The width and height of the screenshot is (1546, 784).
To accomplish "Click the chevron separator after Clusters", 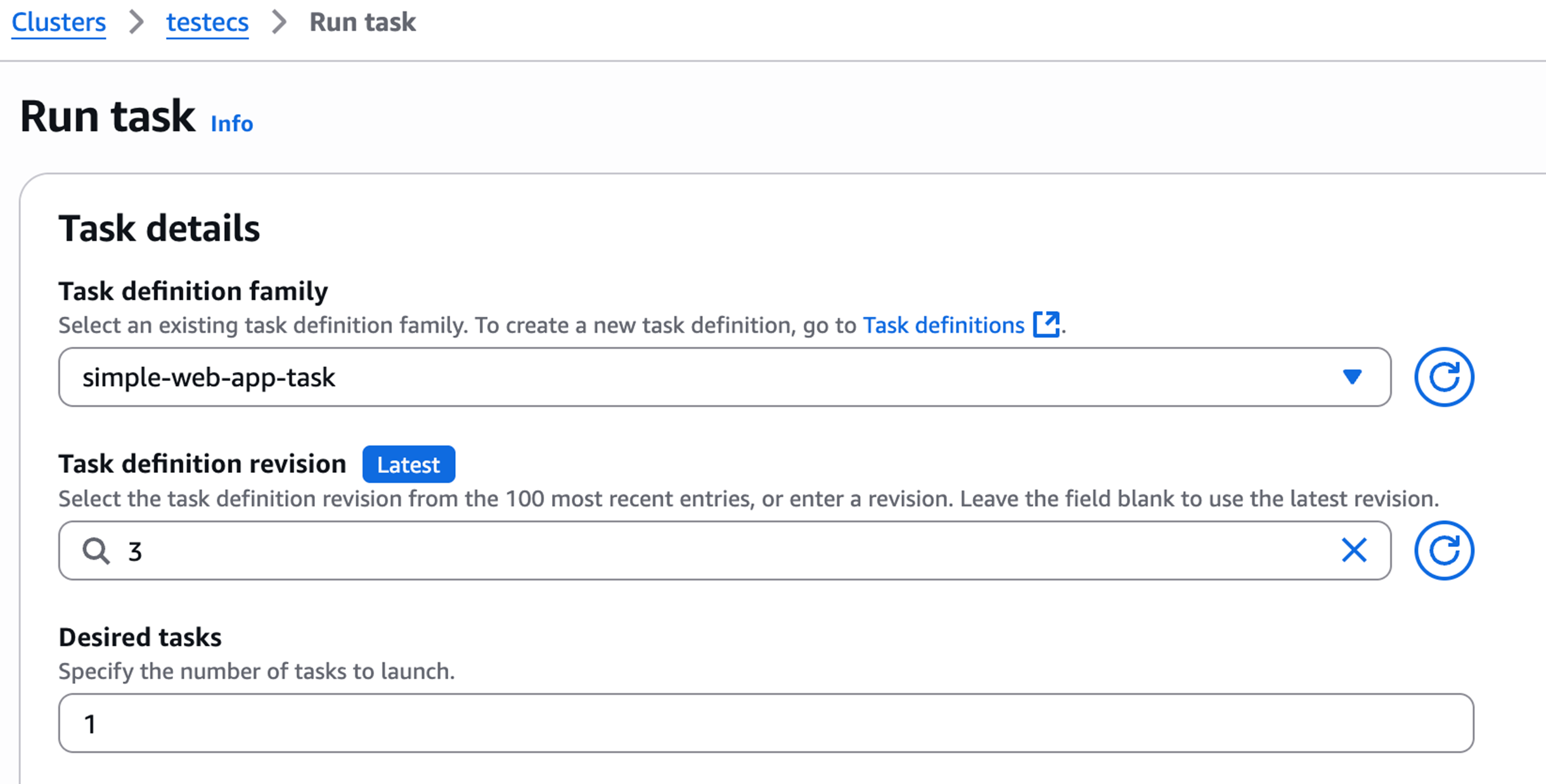I will pyautogui.click(x=136, y=22).
